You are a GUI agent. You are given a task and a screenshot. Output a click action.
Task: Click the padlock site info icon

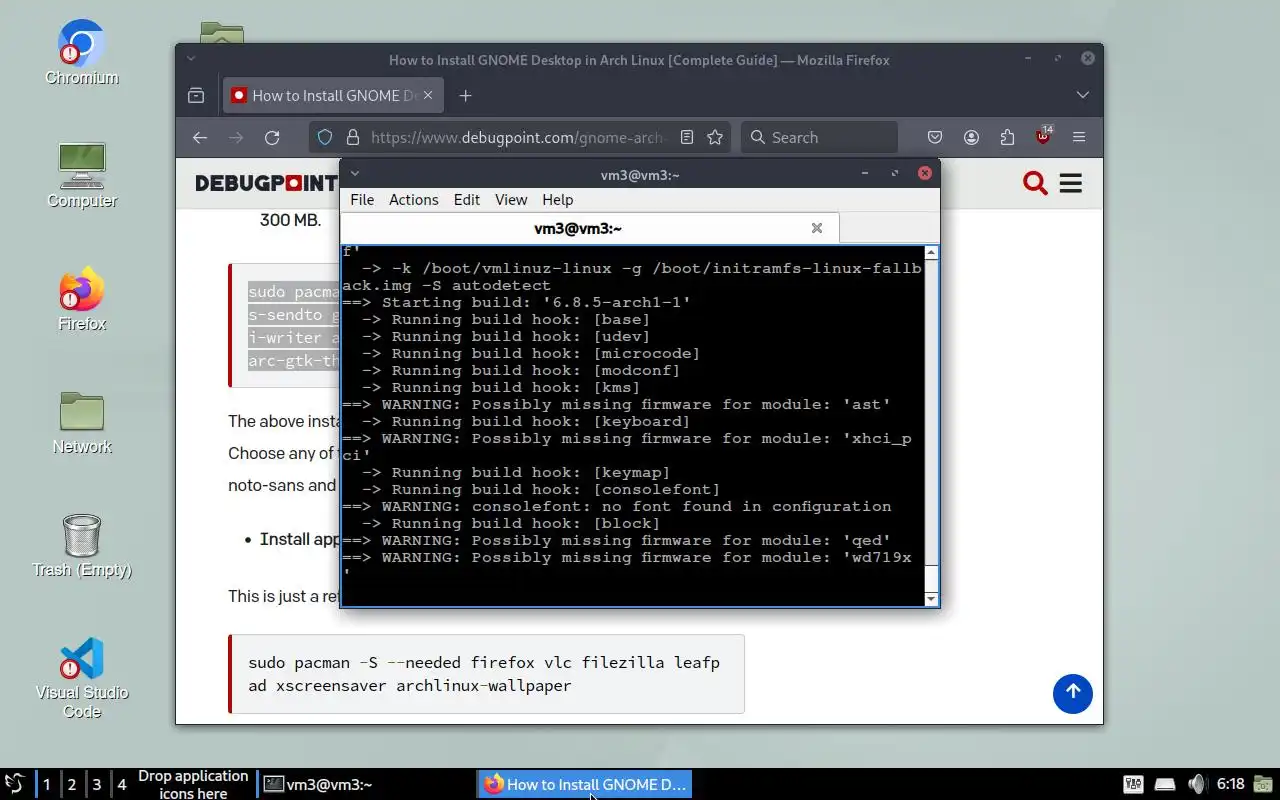coord(352,137)
